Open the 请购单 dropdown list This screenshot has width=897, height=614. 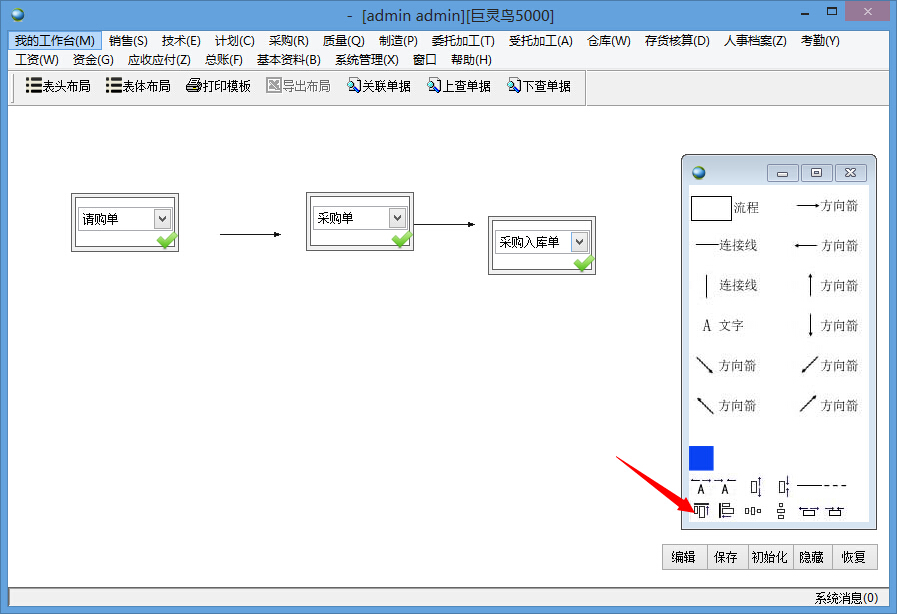click(165, 218)
